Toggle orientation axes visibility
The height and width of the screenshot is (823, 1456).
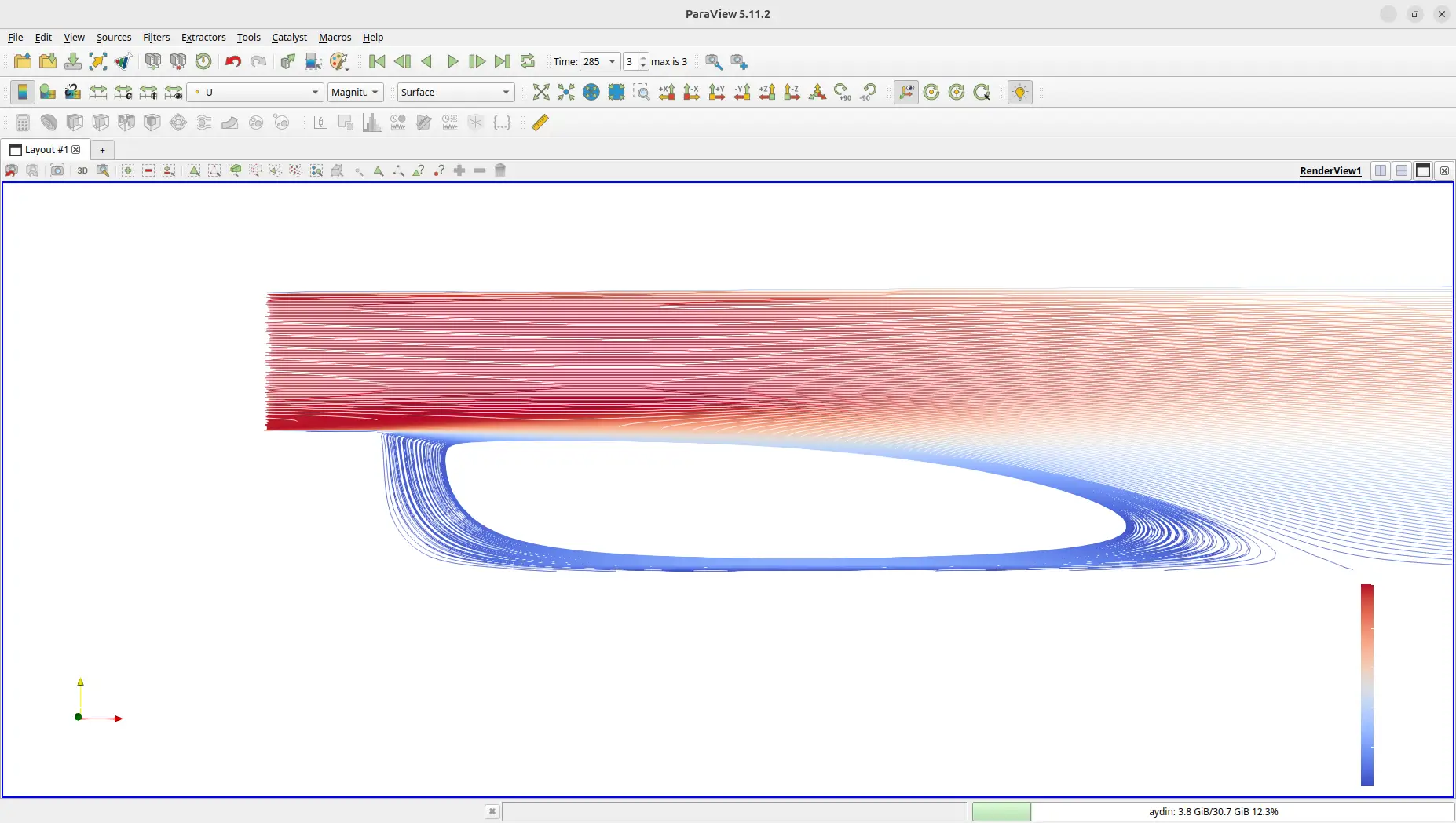point(906,92)
